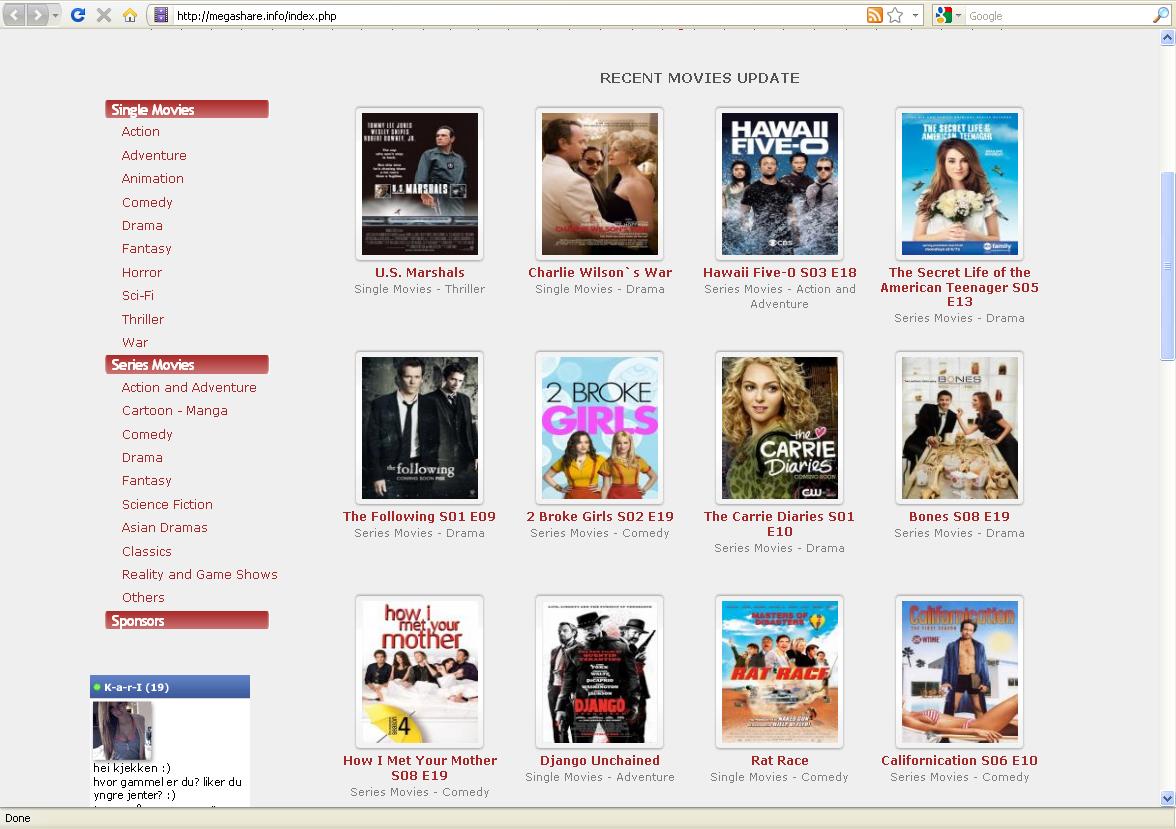Viewport: 1176px width, 829px height.
Task: Reload the page with the refresh icon
Action: coord(78,14)
